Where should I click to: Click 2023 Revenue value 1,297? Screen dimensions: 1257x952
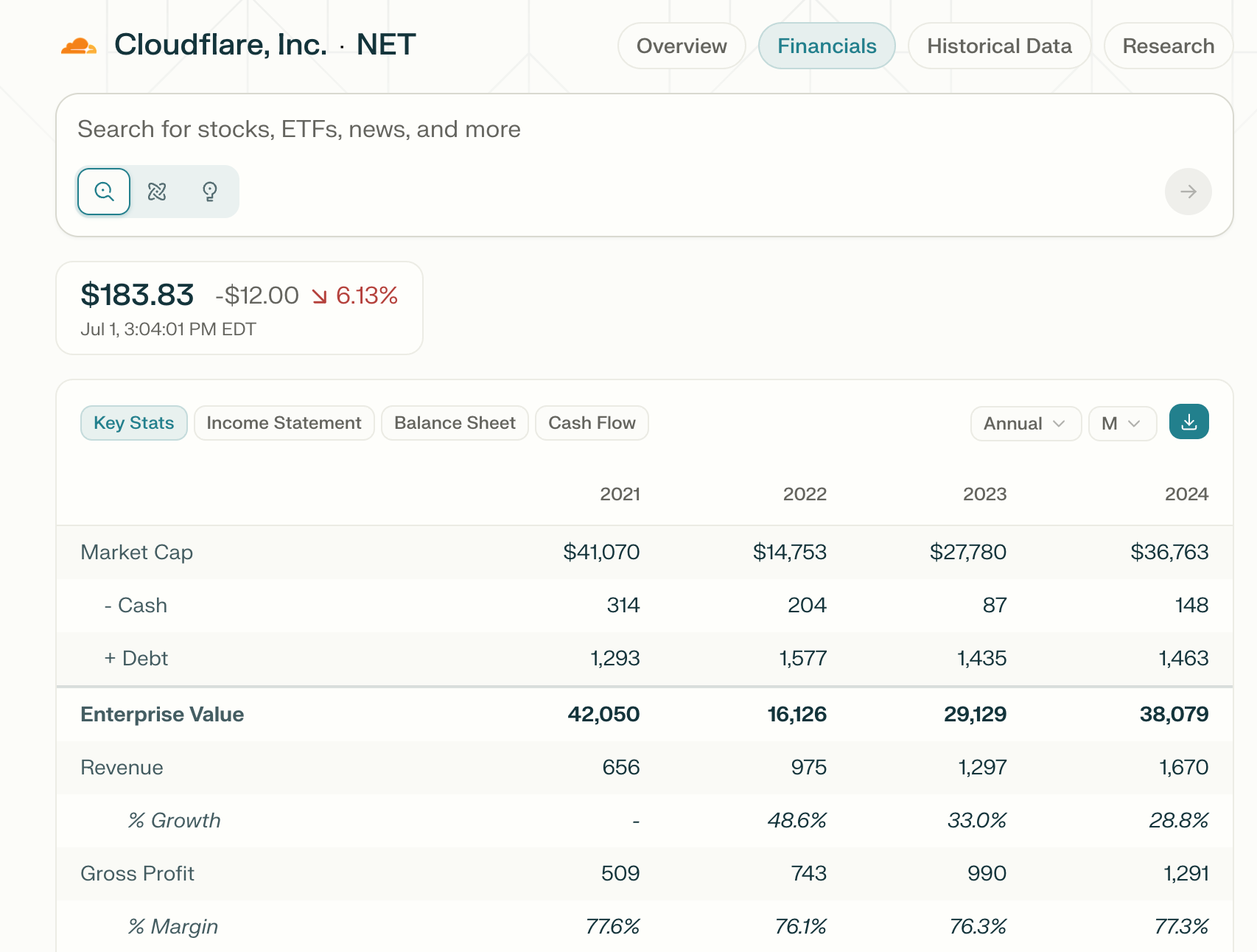[982, 768]
